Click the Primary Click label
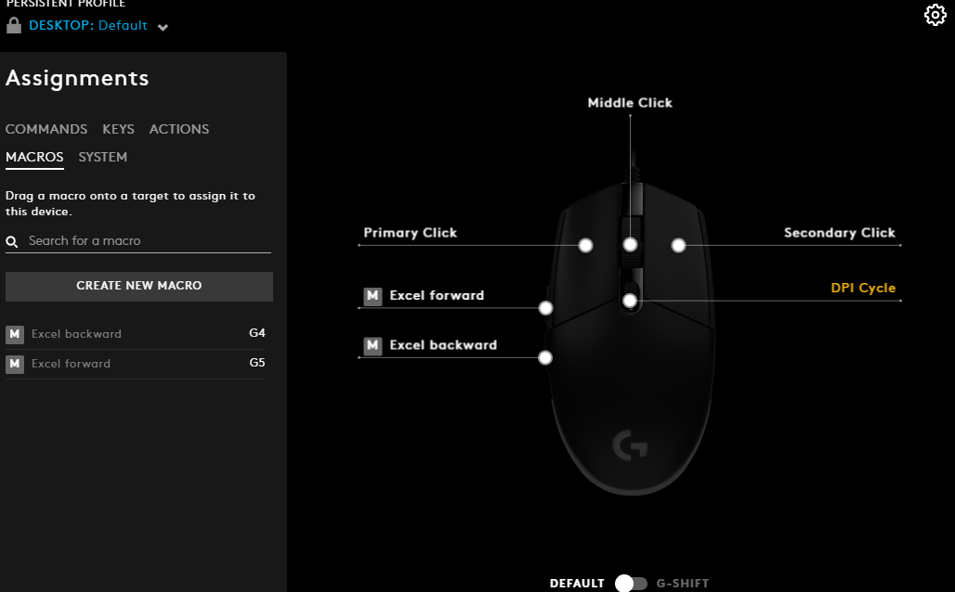The image size is (955, 592). (x=410, y=233)
